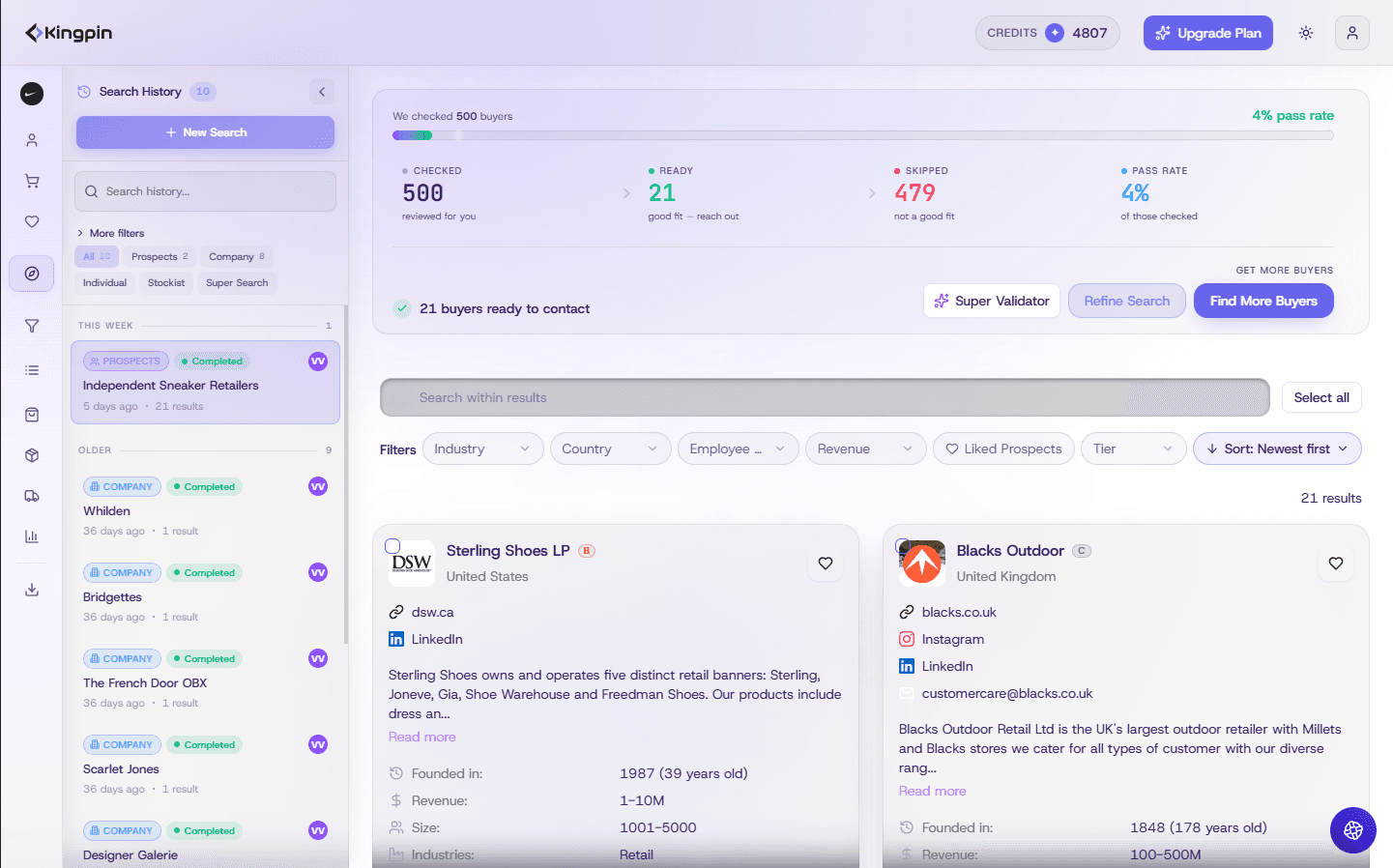Open the LinkedIn icon for Sterling Shoes LP
This screenshot has height=868, width=1393.
396,639
